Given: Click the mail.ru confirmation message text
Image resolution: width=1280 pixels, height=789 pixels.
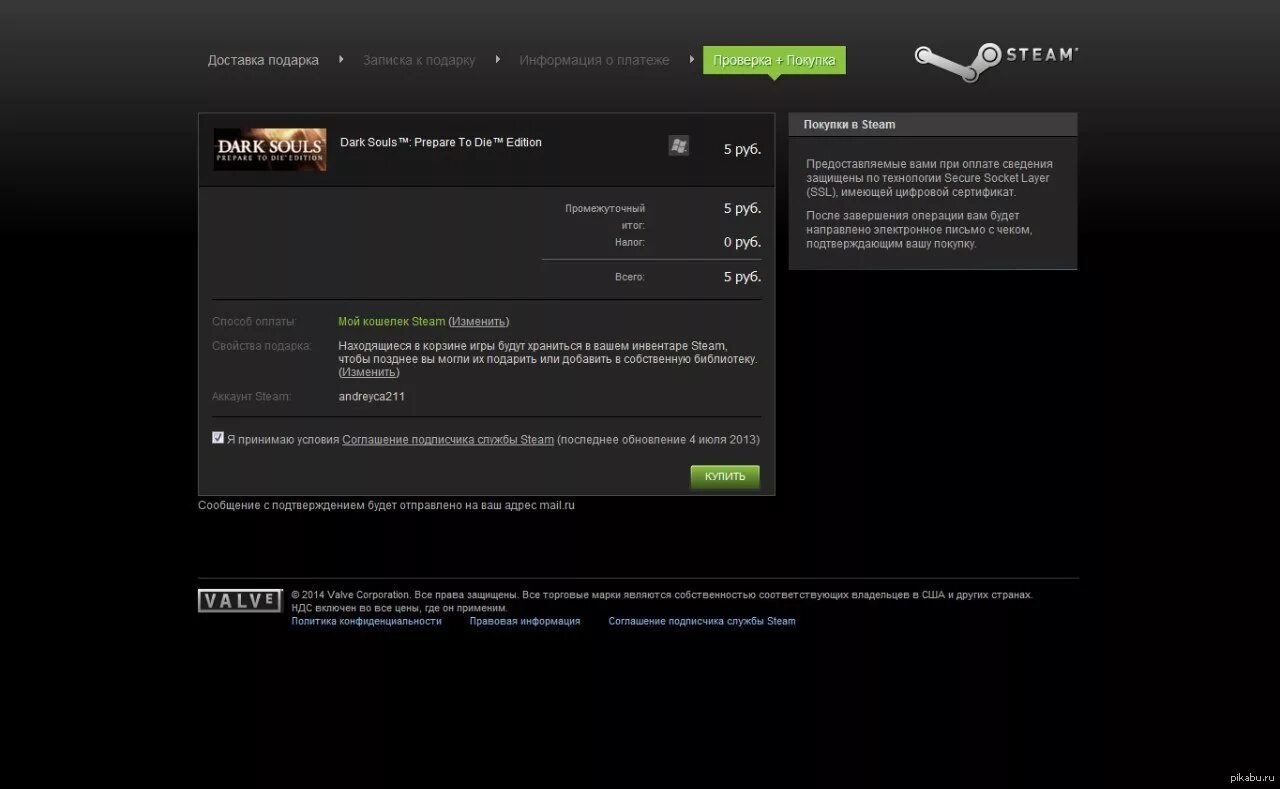Looking at the screenshot, I should click(386, 505).
